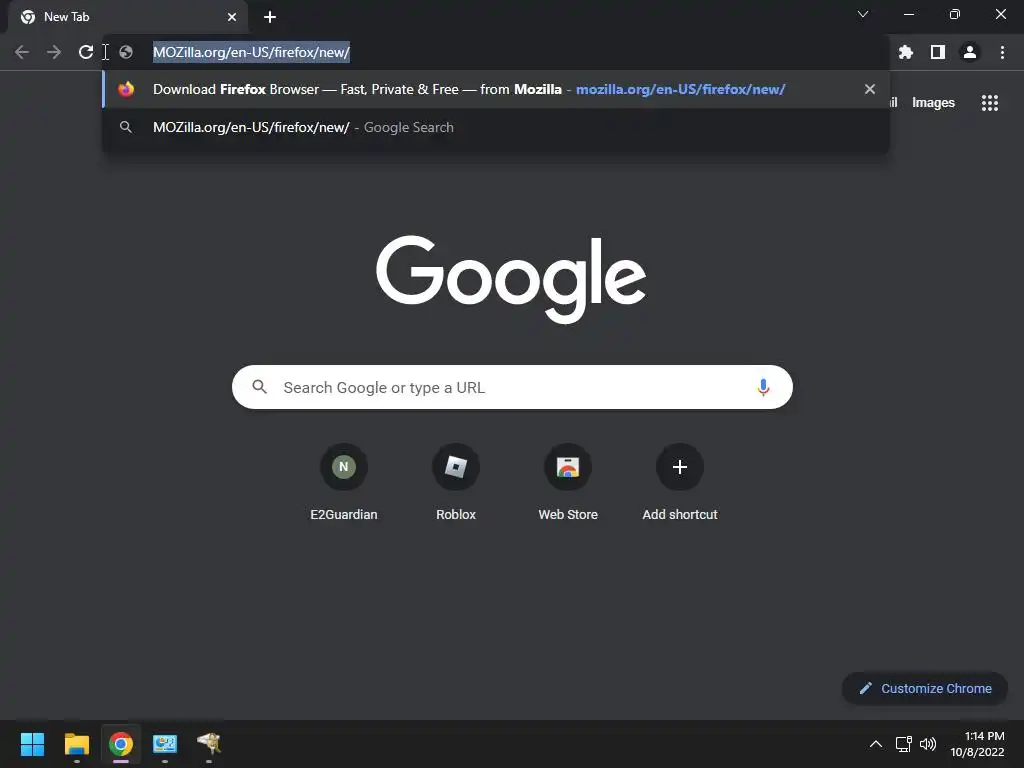Image resolution: width=1024 pixels, height=768 pixels.
Task: Click the Web Store label text
Action: (568, 515)
